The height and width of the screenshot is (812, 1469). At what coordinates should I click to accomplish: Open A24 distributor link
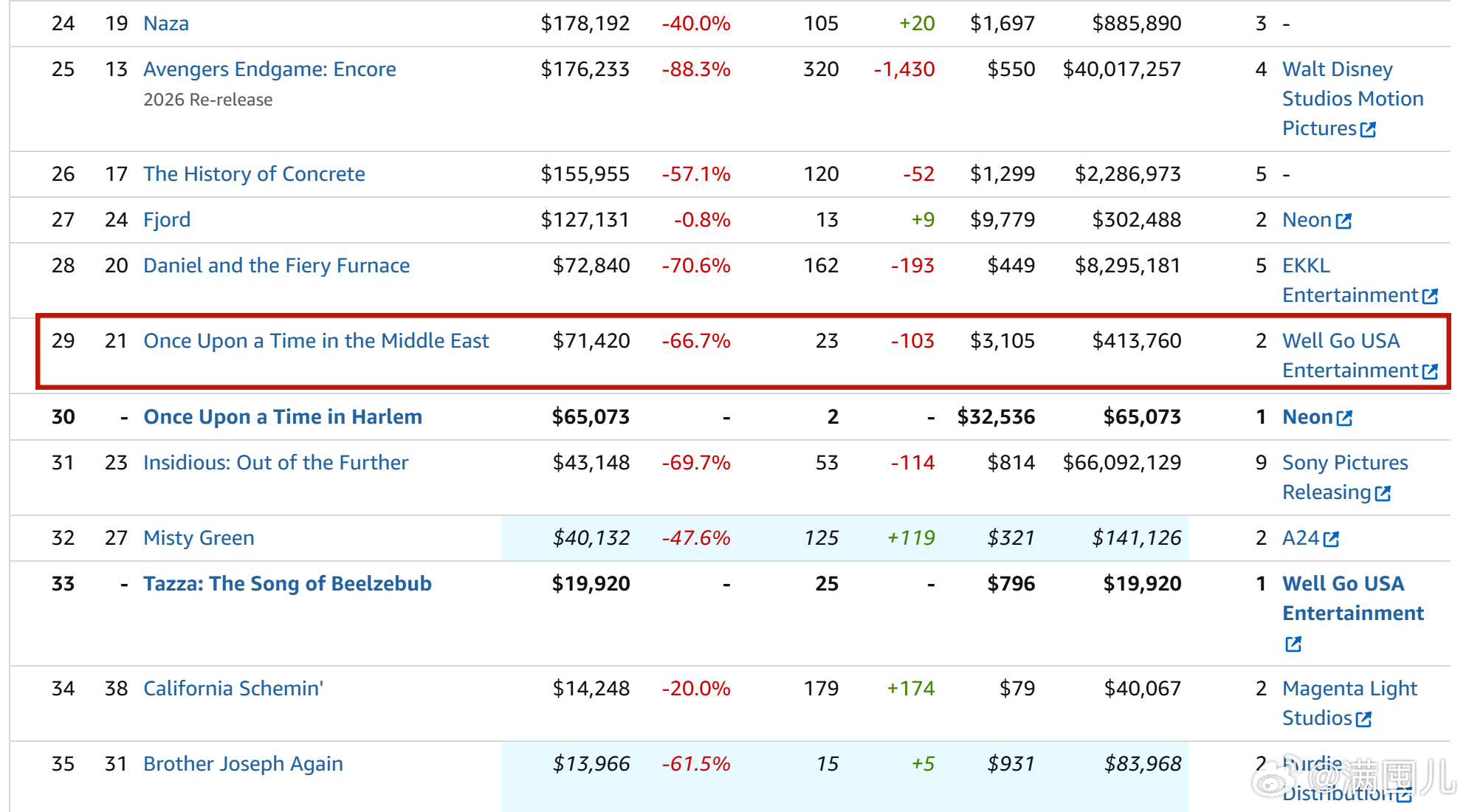tap(1301, 538)
